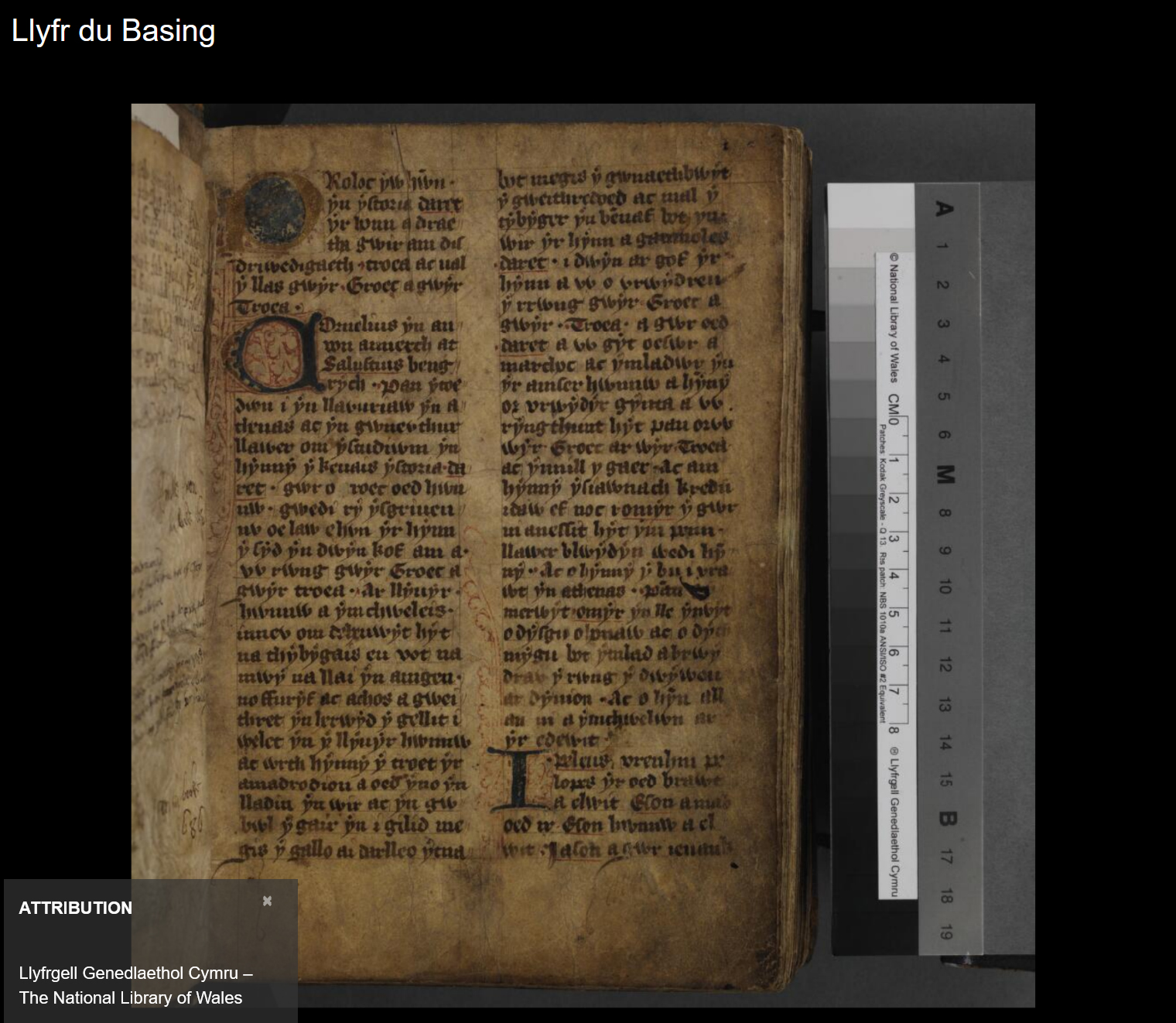The image size is (1176, 1023).
Task: Click the facing page with handwritten marginal notes
Action: 166,542
